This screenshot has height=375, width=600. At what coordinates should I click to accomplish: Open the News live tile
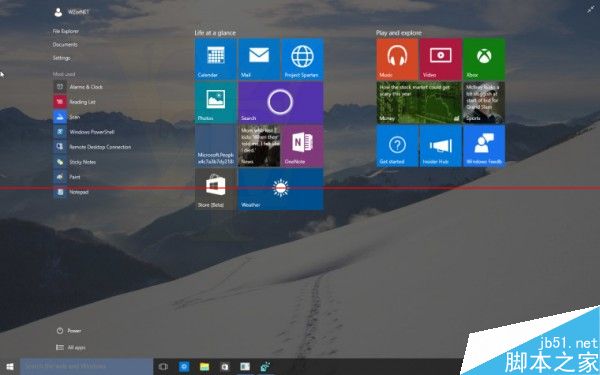(259, 146)
